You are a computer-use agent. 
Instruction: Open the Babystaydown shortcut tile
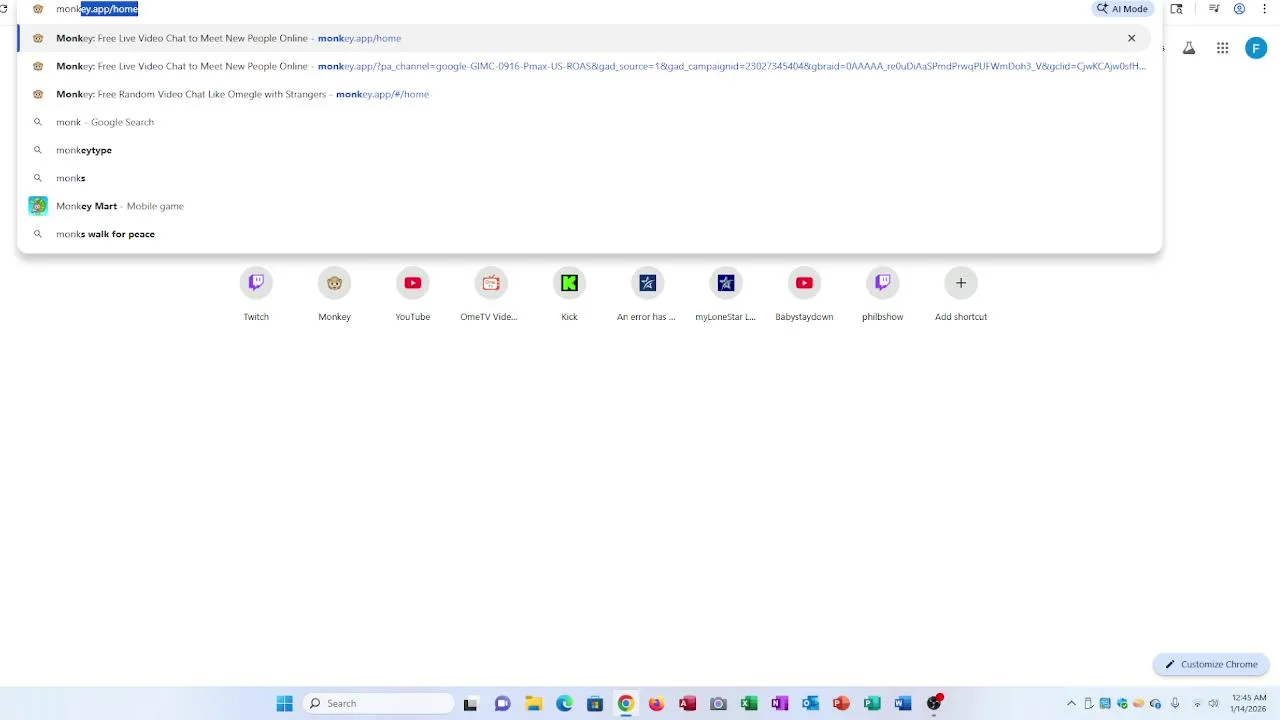[x=804, y=294]
